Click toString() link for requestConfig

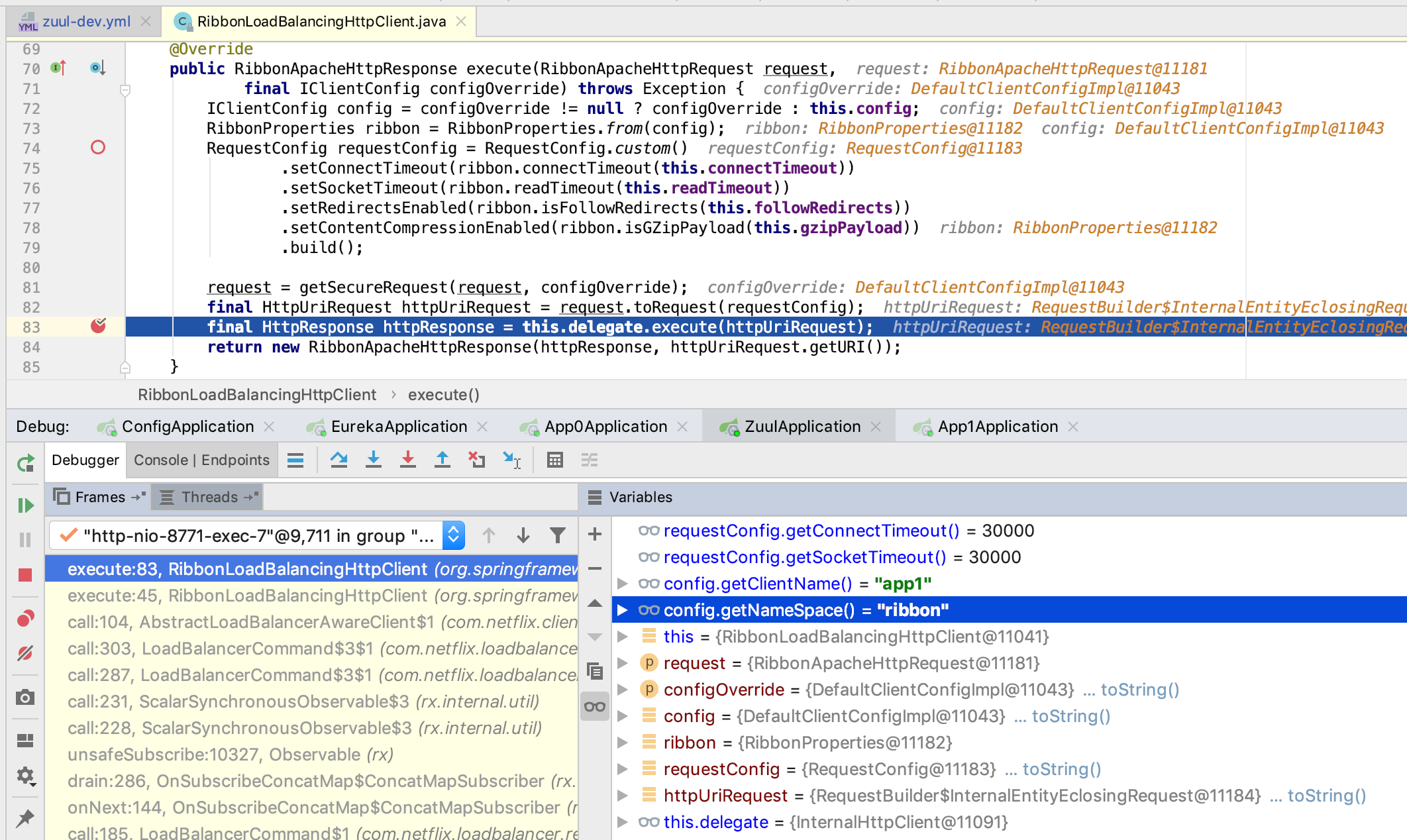coord(1061,769)
